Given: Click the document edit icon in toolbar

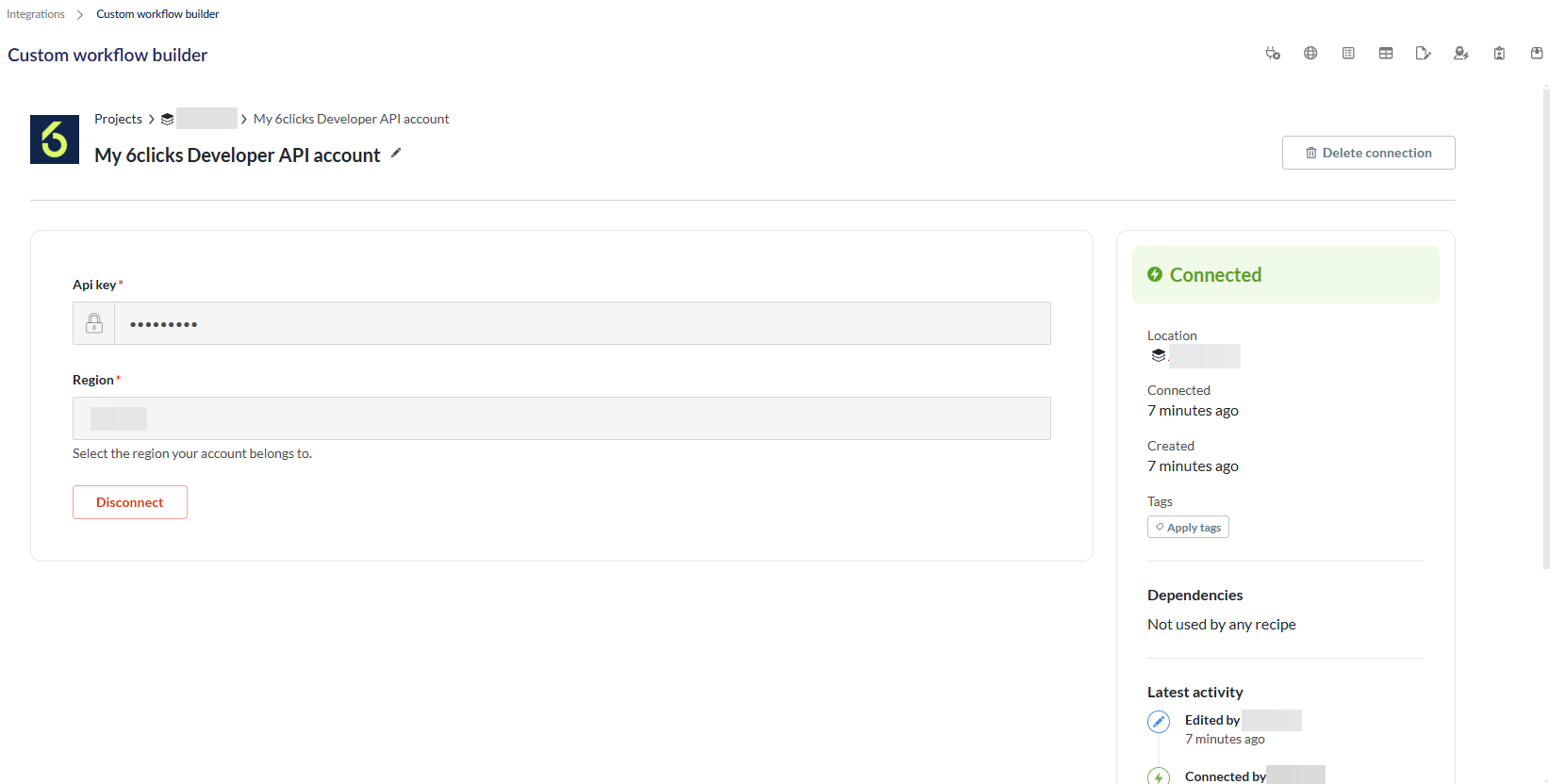Looking at the screenshot, I should click(1424, 54).
